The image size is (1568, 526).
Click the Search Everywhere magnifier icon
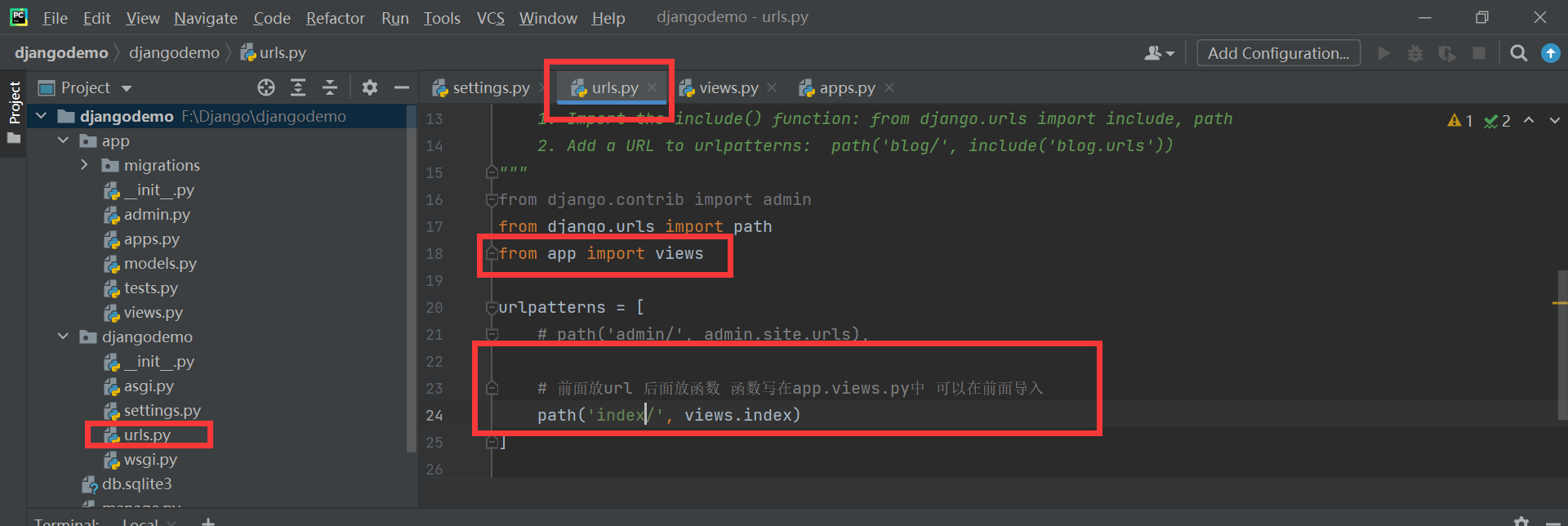(x=1518, y=53)
